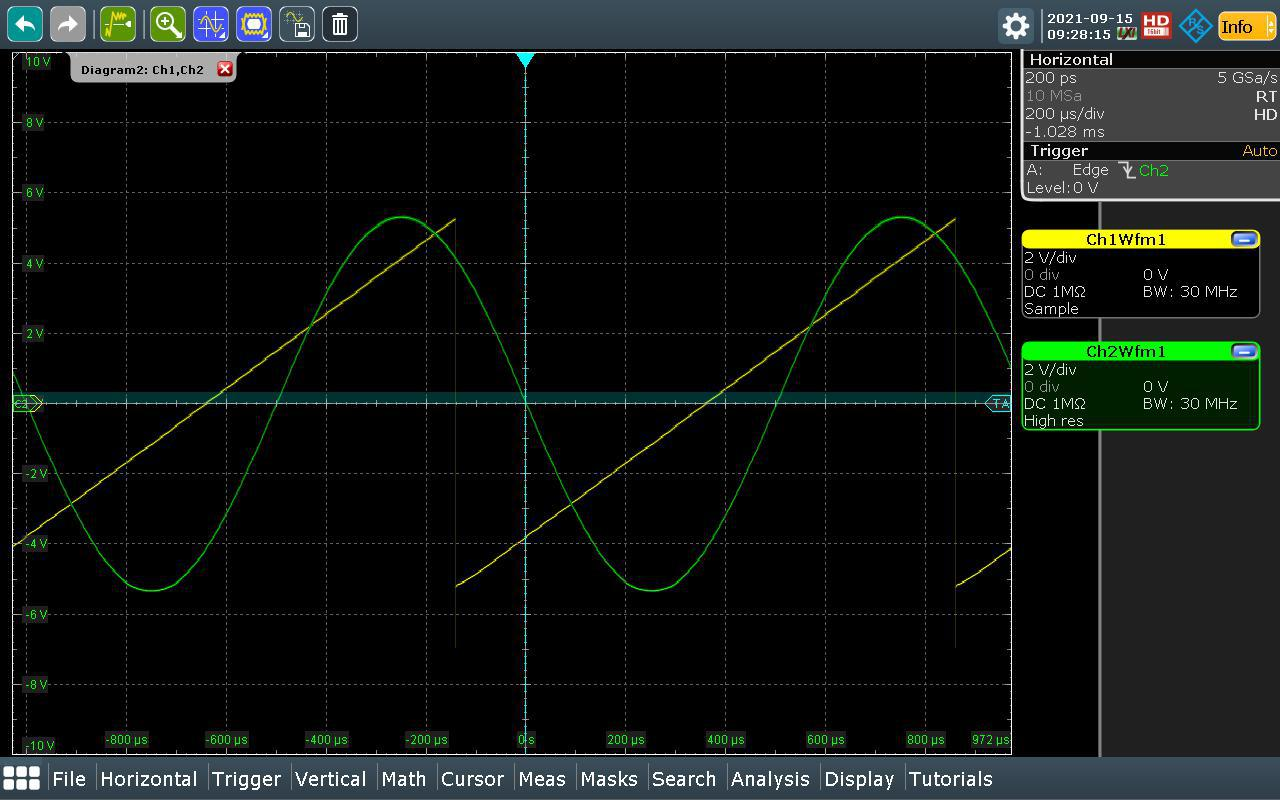Open the gear settings icon
The height and width of the screenshot is (800, 1280).
tap(1015, 26)
